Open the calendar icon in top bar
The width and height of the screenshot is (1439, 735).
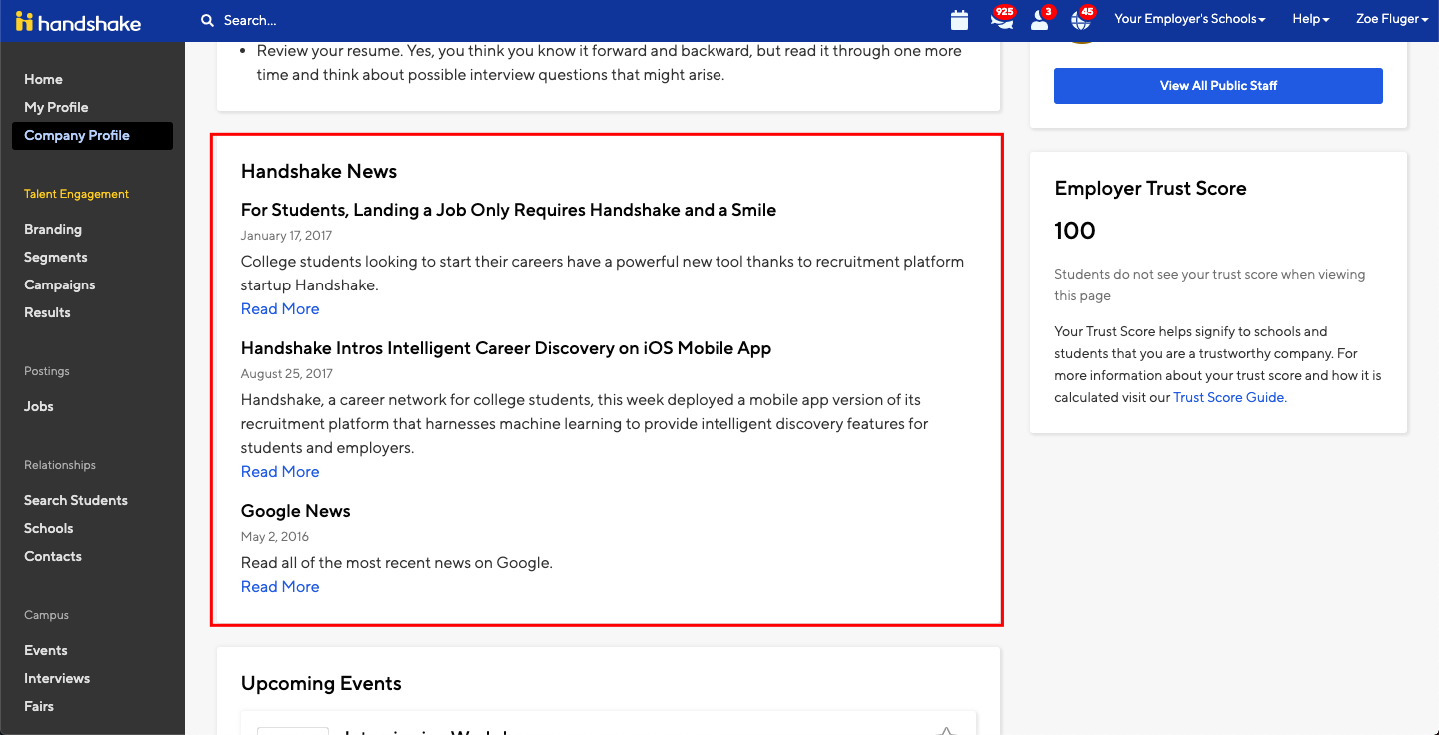tap(959, 20)
